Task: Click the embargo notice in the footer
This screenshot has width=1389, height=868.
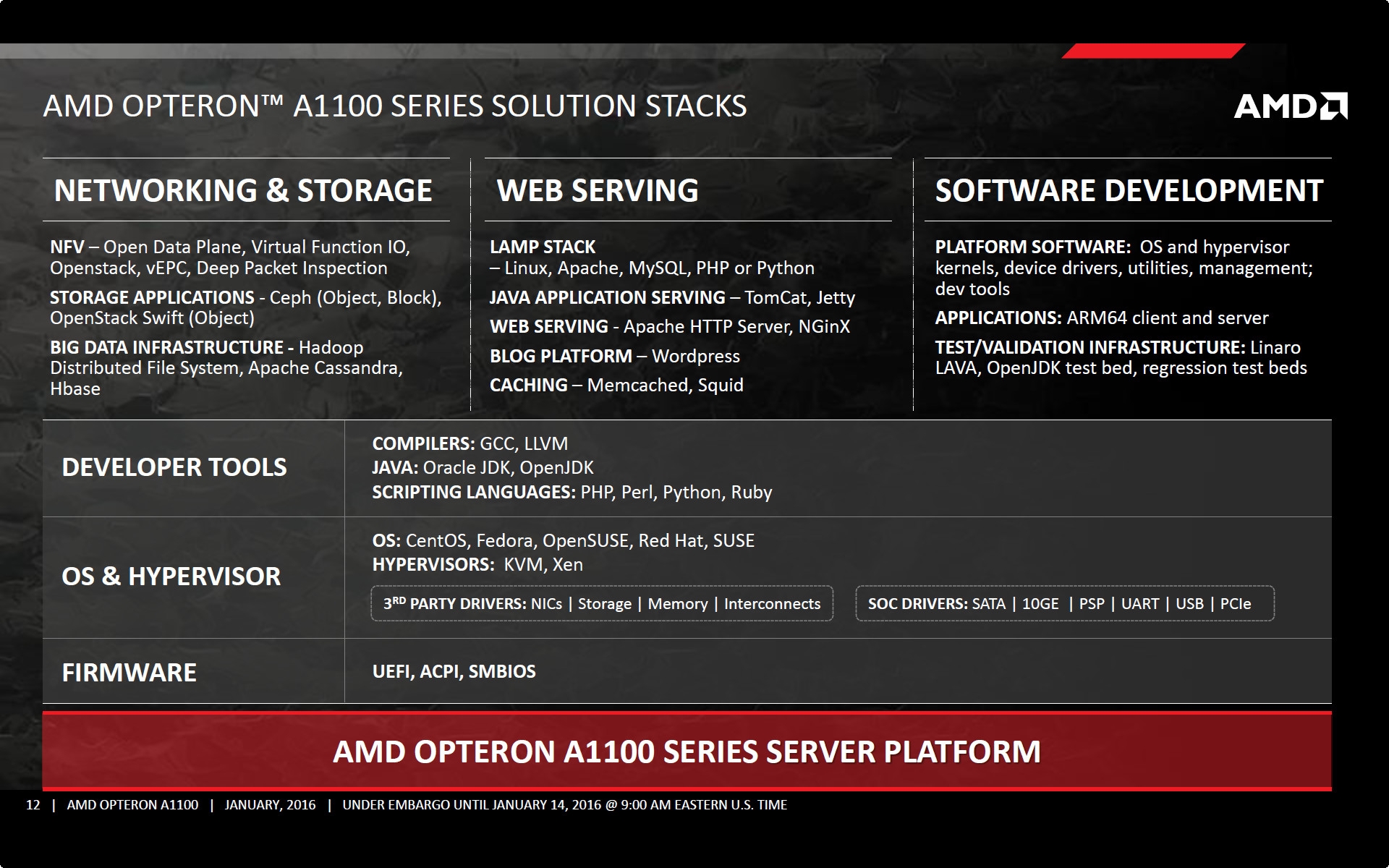Action: (x=564, y=805)
